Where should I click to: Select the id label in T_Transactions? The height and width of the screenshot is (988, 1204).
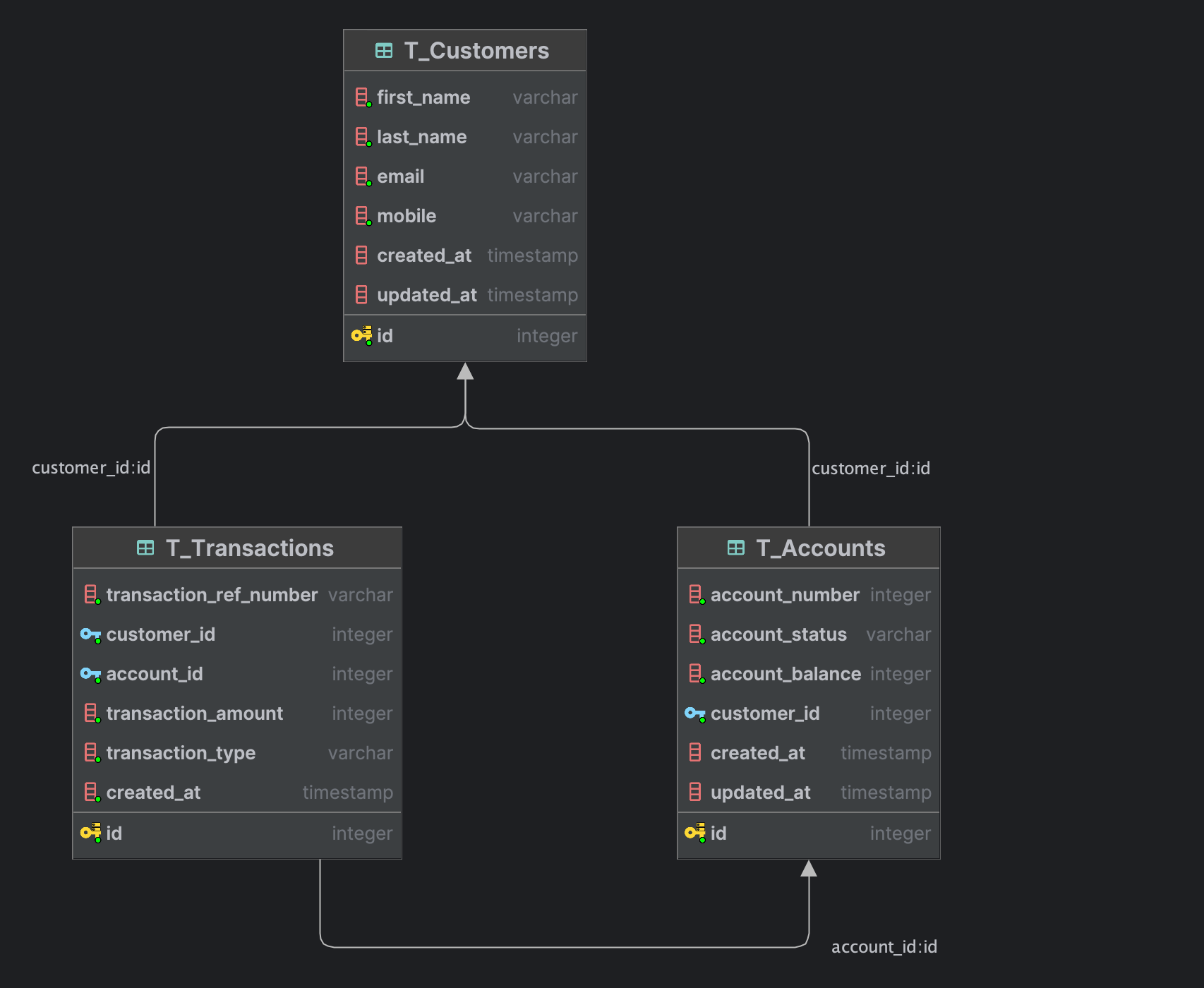[x=114, y=833]
